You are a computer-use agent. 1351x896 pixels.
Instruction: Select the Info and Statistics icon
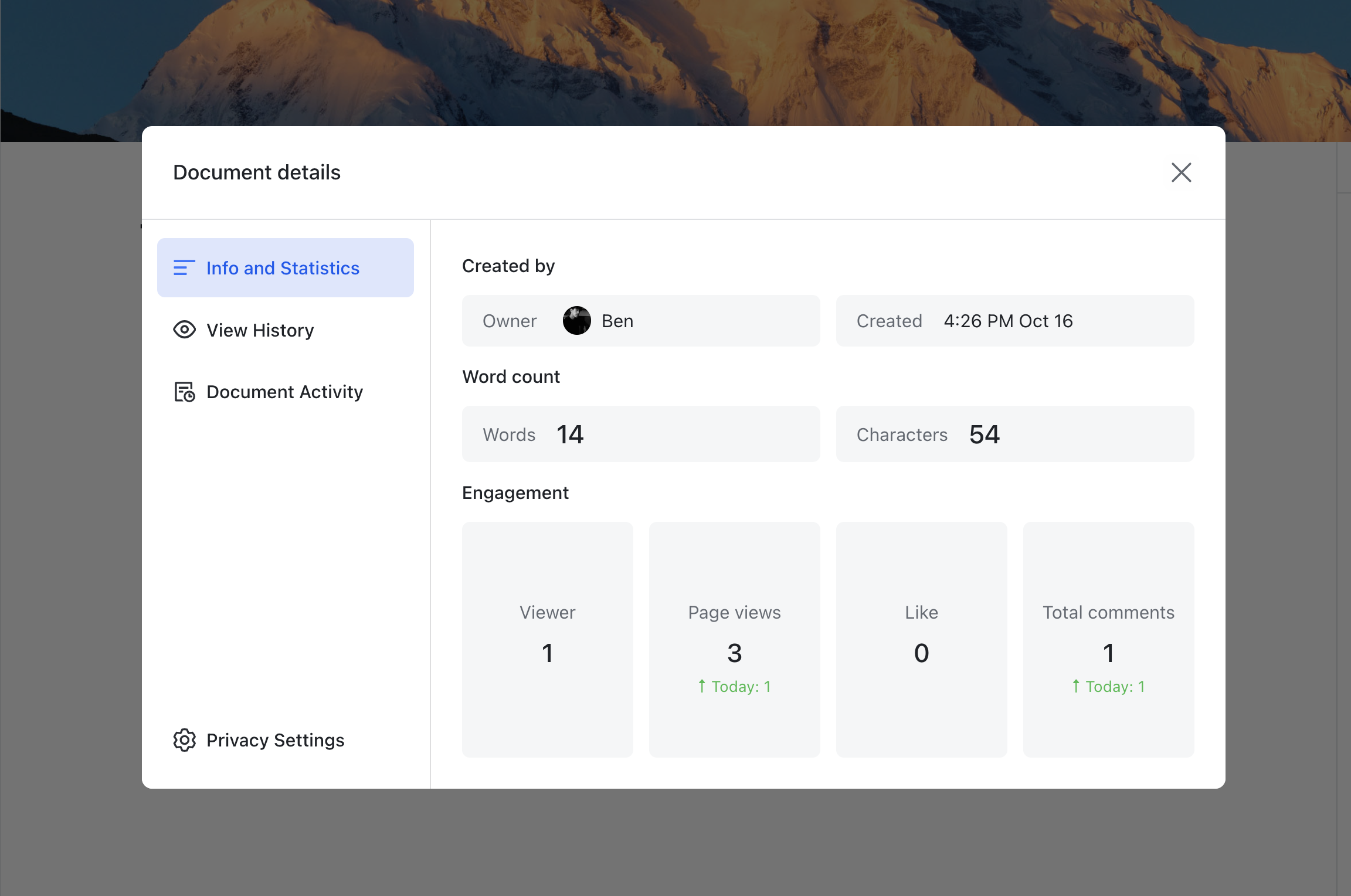[x=184, y=268]
